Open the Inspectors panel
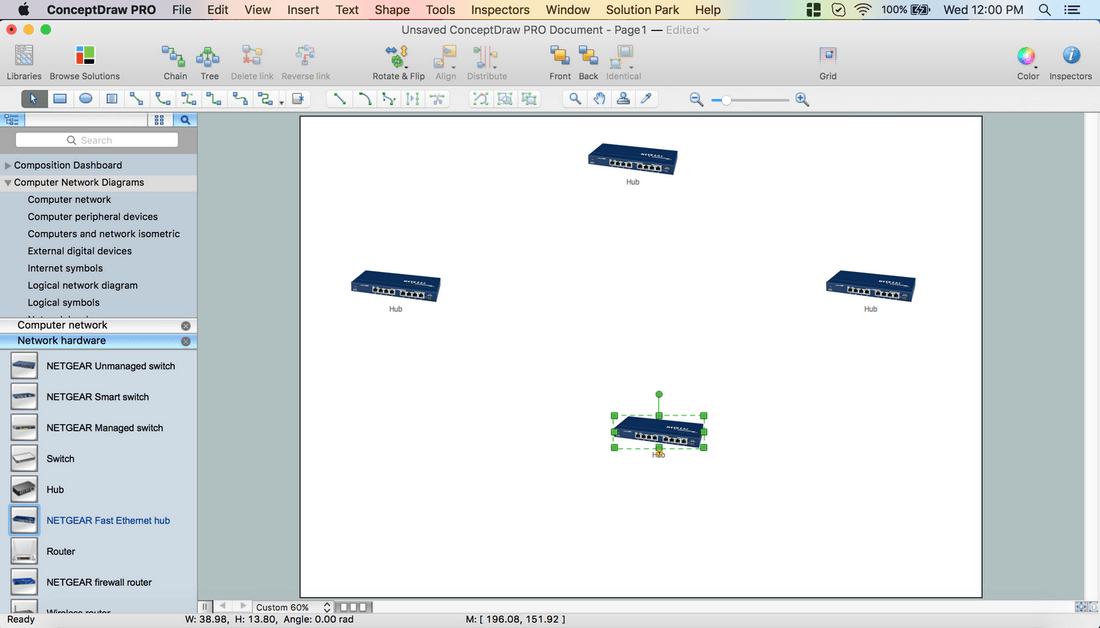Screen dimensions: 1100x628 point(1070,61)
